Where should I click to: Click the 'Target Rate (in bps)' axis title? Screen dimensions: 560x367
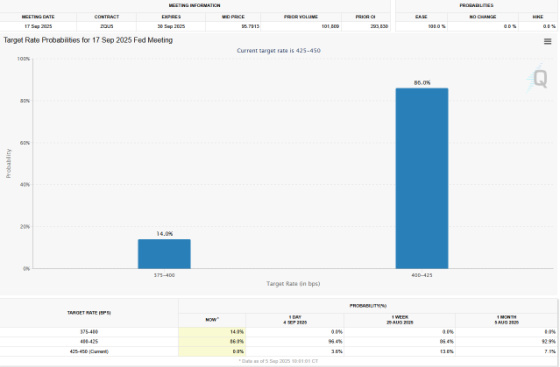293,284
